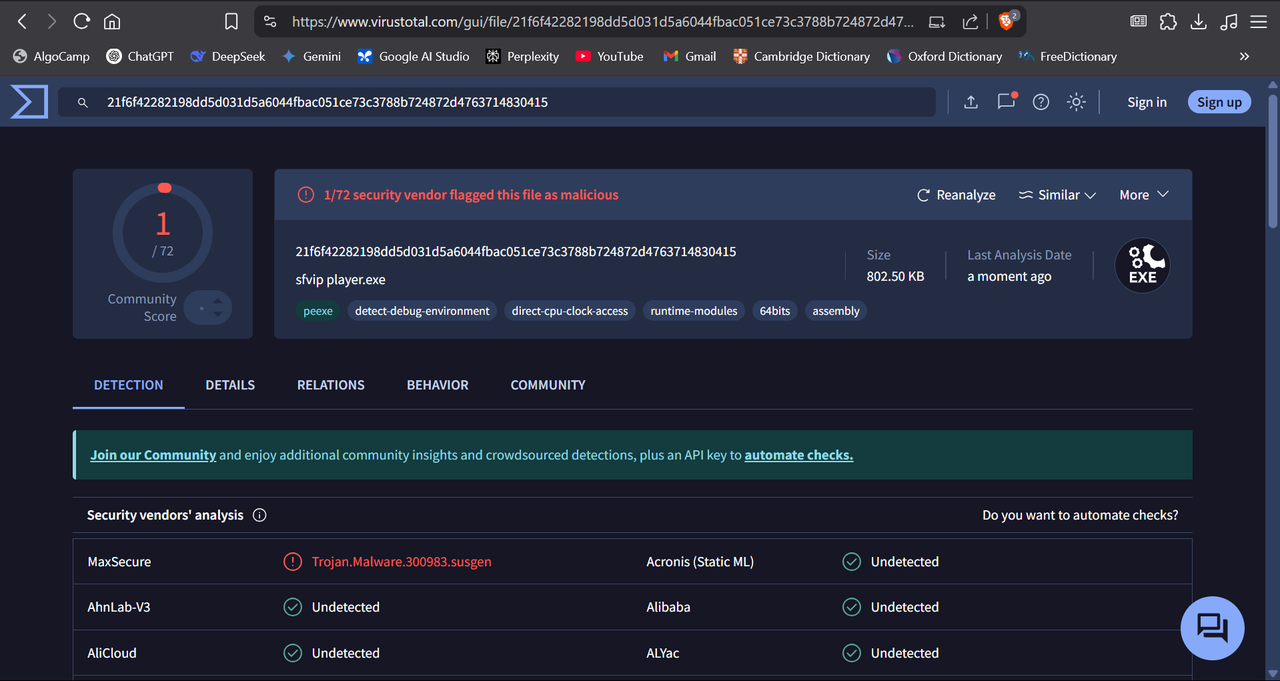The width and height of the screenshot is (1280, 681).
Task: Open the browser hamburger main menu
Action: pos(1258,21)
